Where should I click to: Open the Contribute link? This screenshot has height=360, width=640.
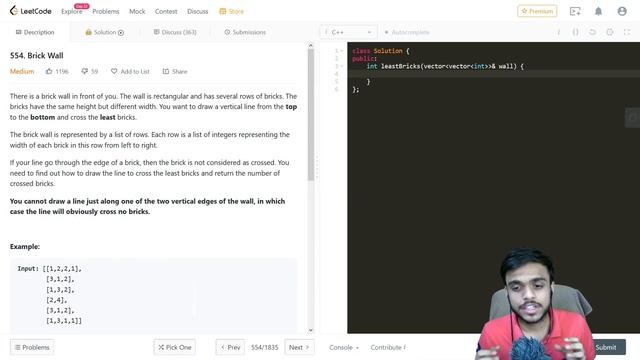click(388, 347)
